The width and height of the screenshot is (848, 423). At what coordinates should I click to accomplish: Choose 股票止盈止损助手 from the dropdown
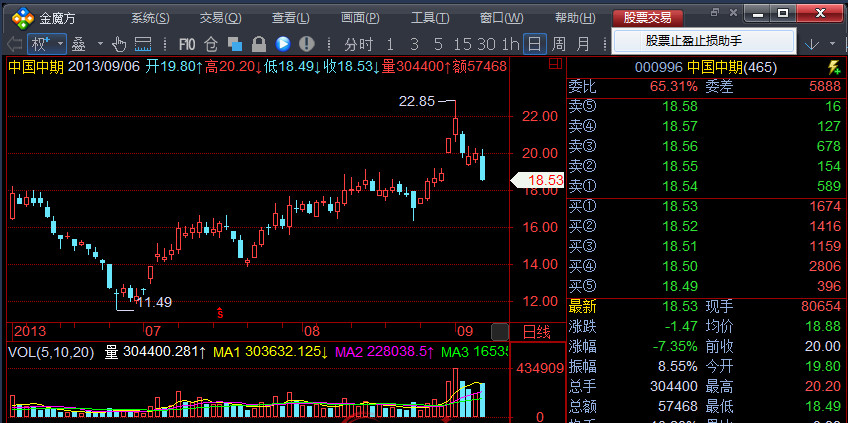(x=704, y=41)
